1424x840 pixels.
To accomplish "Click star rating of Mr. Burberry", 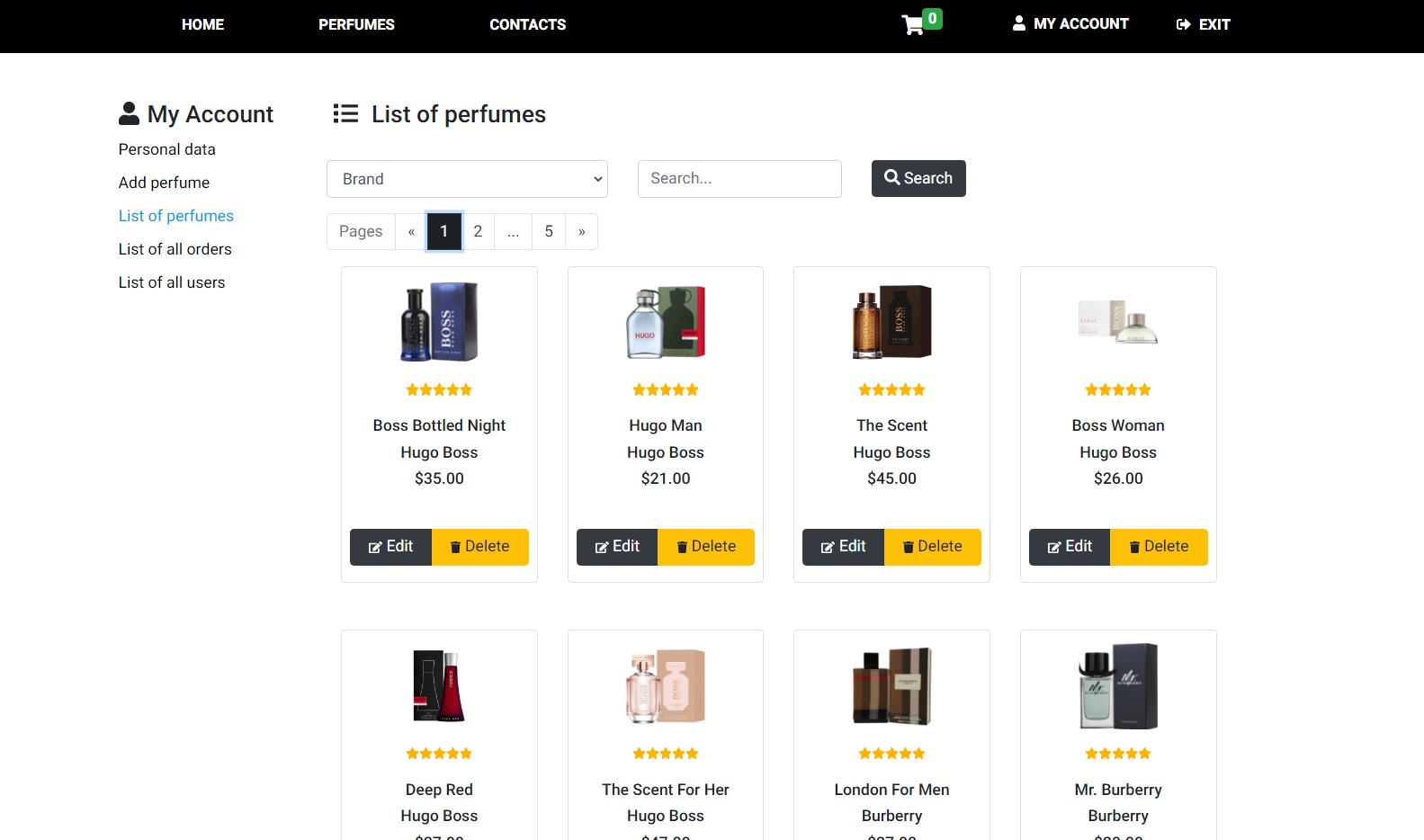I will point(1118,754).
